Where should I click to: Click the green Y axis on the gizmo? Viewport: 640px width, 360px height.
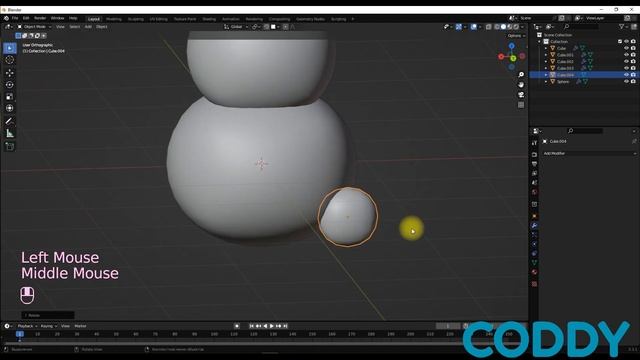pyautogui.click(x=513, y=58)
